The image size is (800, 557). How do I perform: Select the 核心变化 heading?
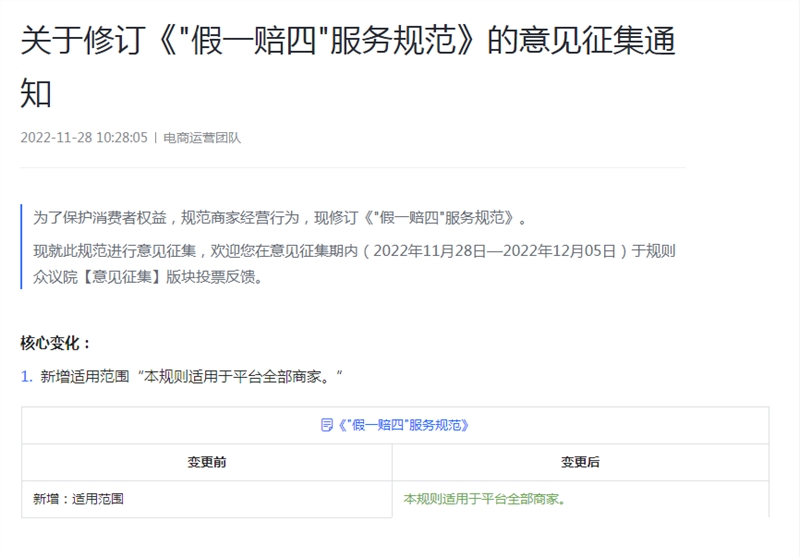click(56, 343)
